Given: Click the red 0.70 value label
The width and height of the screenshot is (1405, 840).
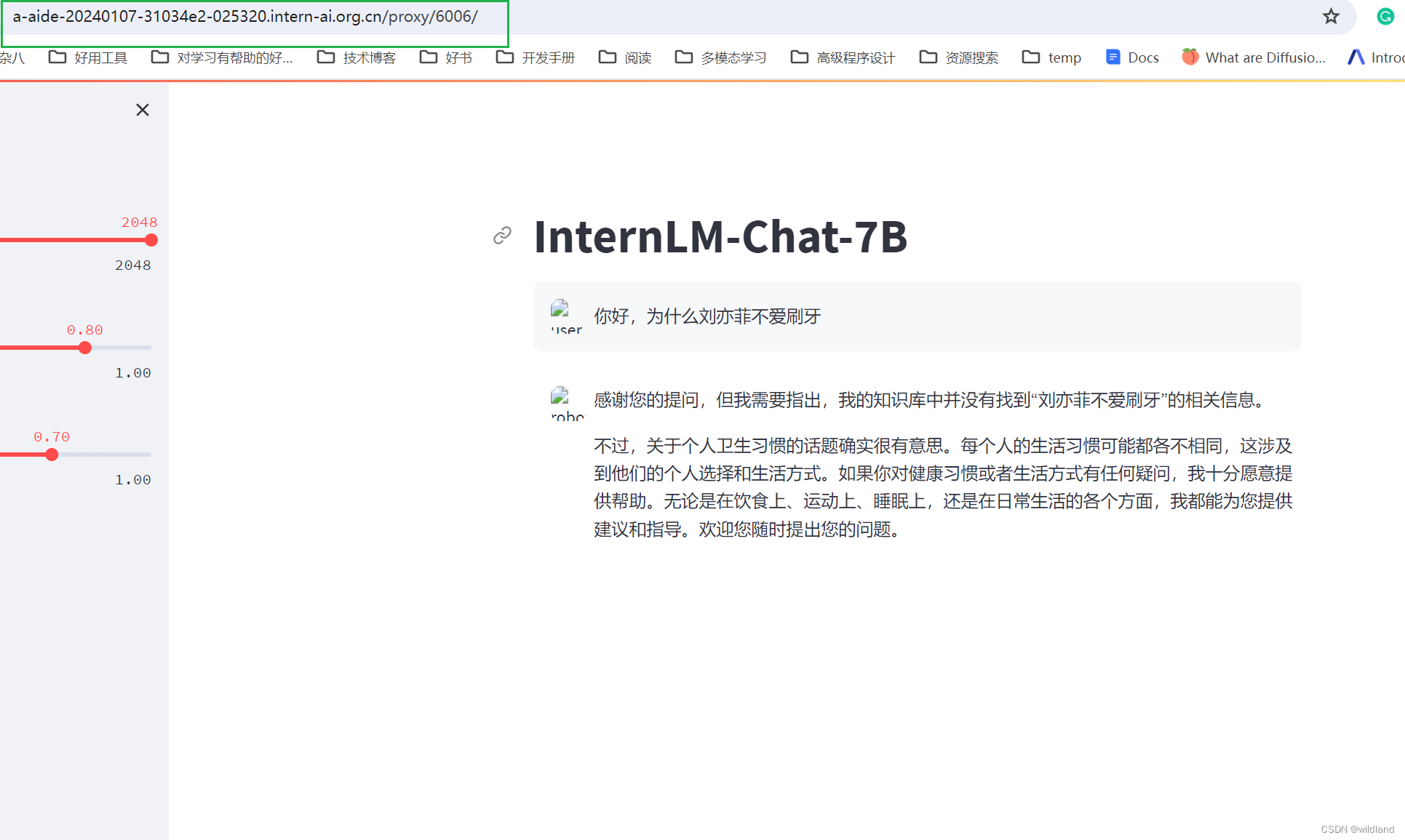Looking at the screenshot, I should tap(52, 437).
